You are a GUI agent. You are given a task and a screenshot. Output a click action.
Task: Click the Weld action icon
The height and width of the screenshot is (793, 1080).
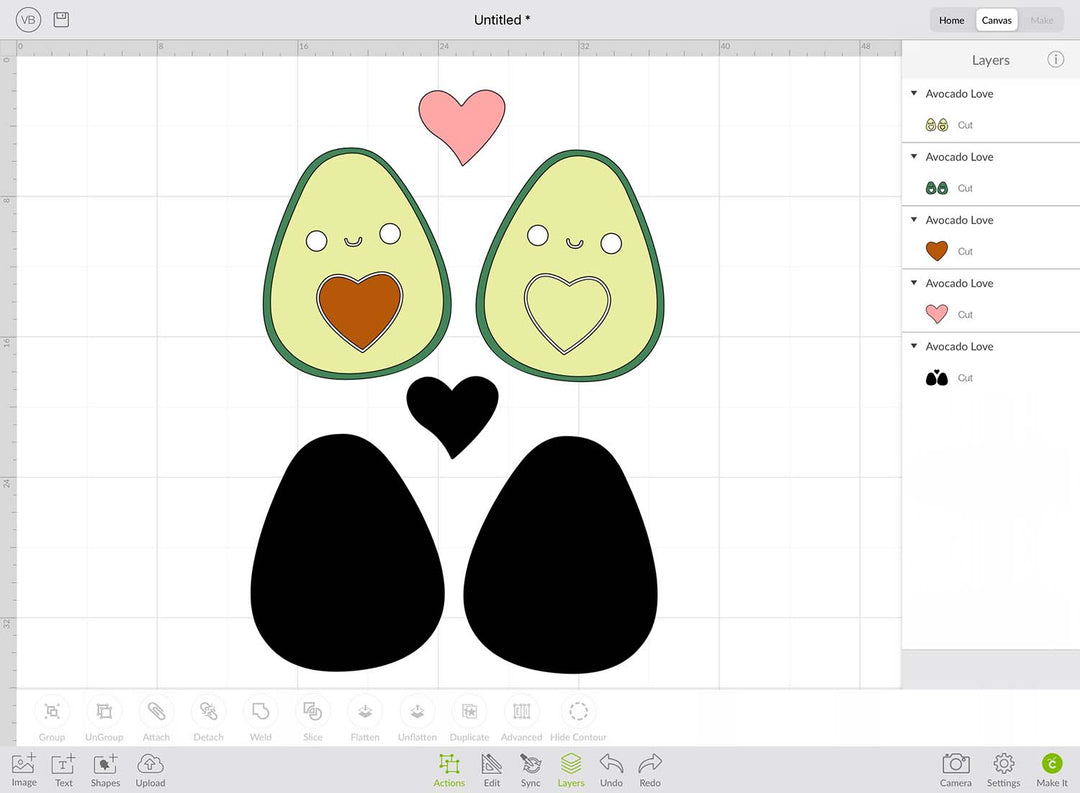pos(260,711)
